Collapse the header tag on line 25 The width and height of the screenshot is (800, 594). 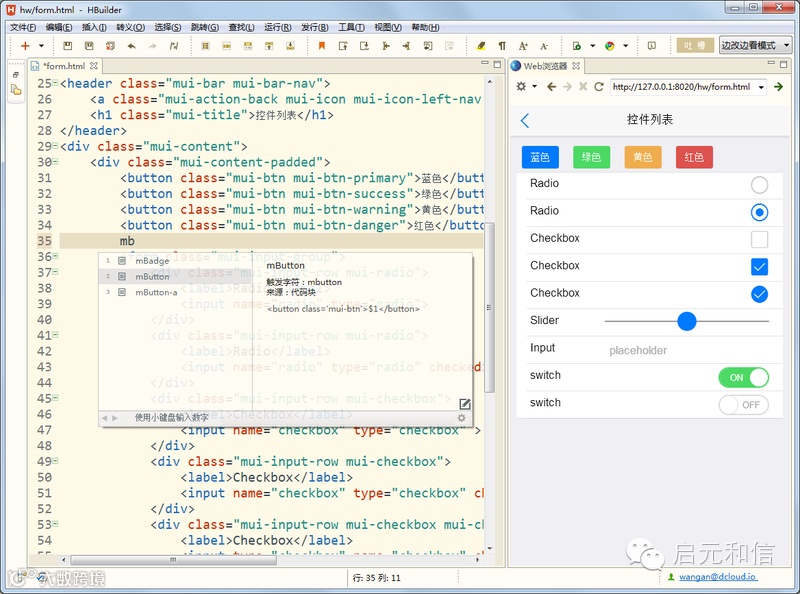click(55, 84)
